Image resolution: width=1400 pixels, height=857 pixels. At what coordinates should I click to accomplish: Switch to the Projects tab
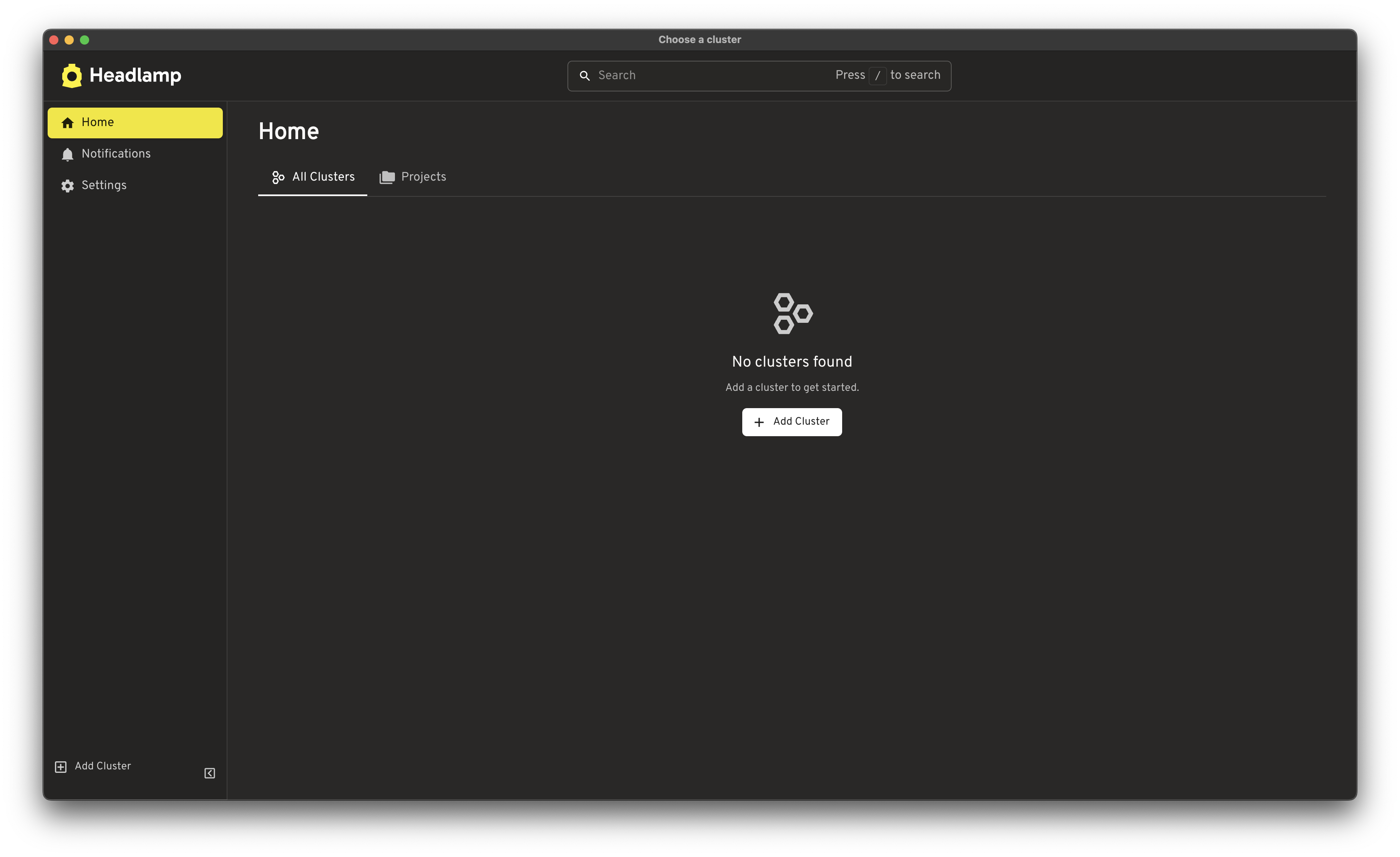click(x=423, y=177)
